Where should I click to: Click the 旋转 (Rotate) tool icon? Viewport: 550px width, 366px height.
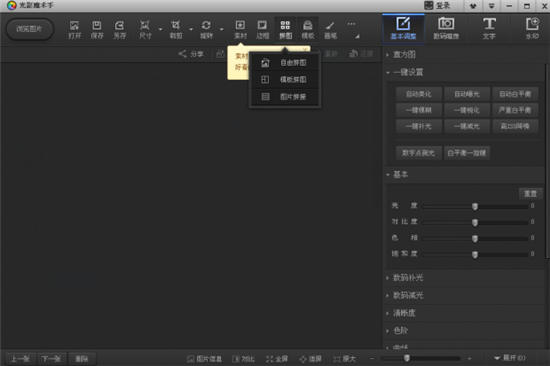click(206, 29)
